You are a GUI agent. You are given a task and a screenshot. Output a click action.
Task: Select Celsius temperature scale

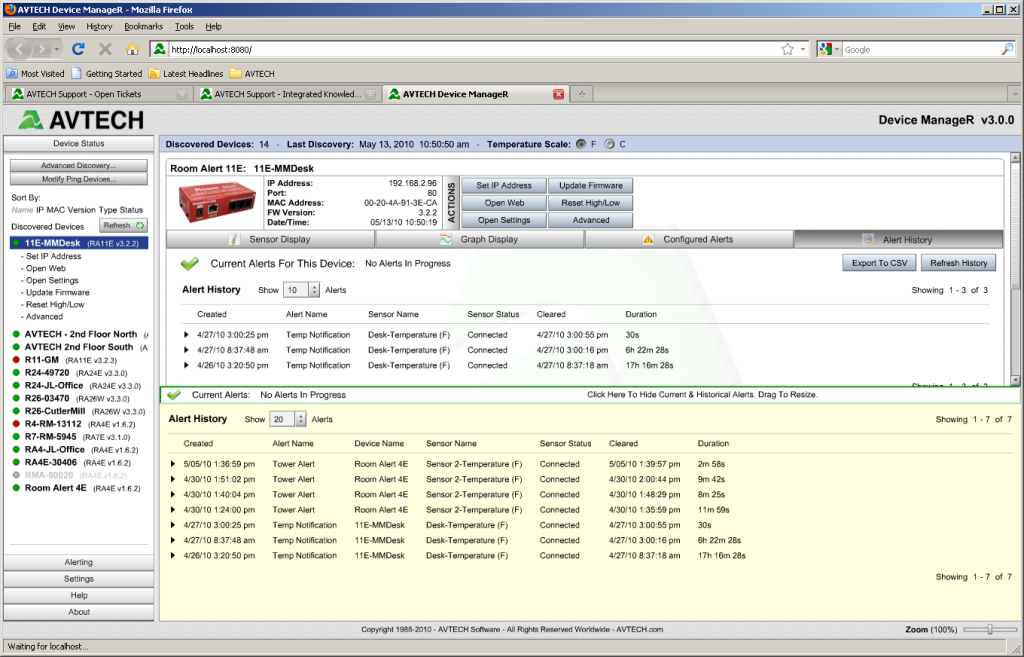click(607, 143)
